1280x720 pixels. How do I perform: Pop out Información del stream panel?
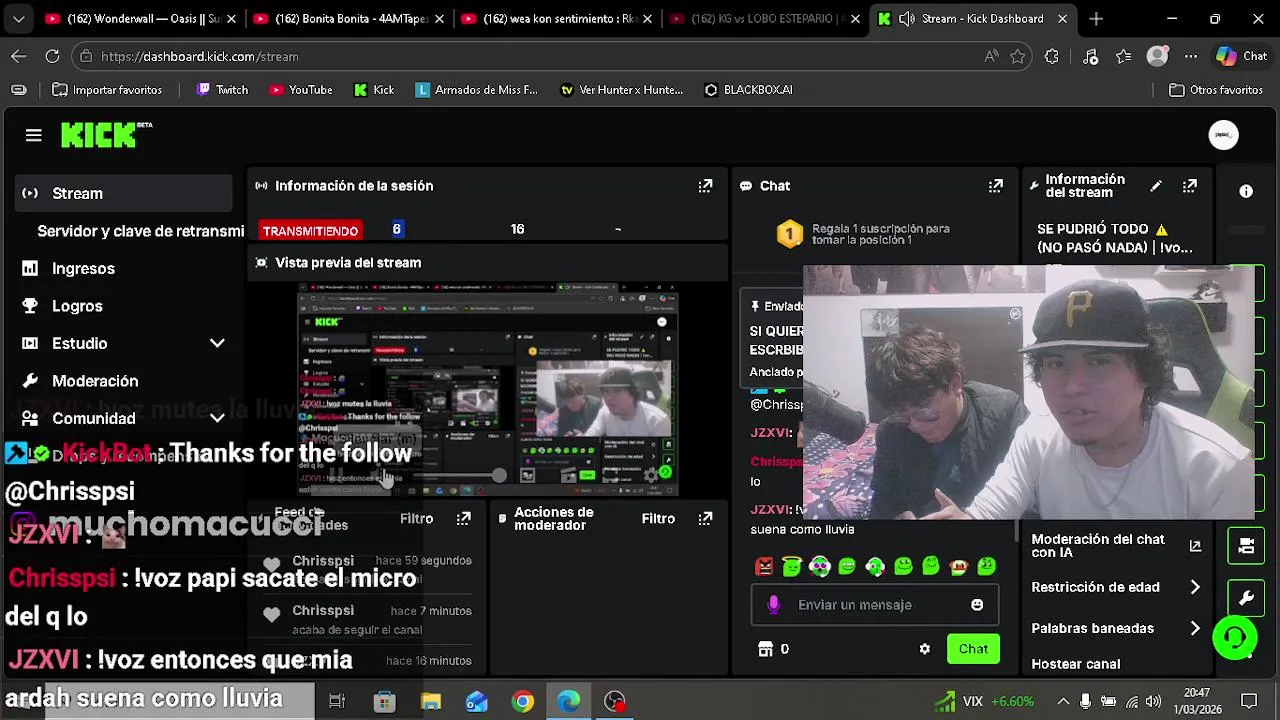(1190, 186)
